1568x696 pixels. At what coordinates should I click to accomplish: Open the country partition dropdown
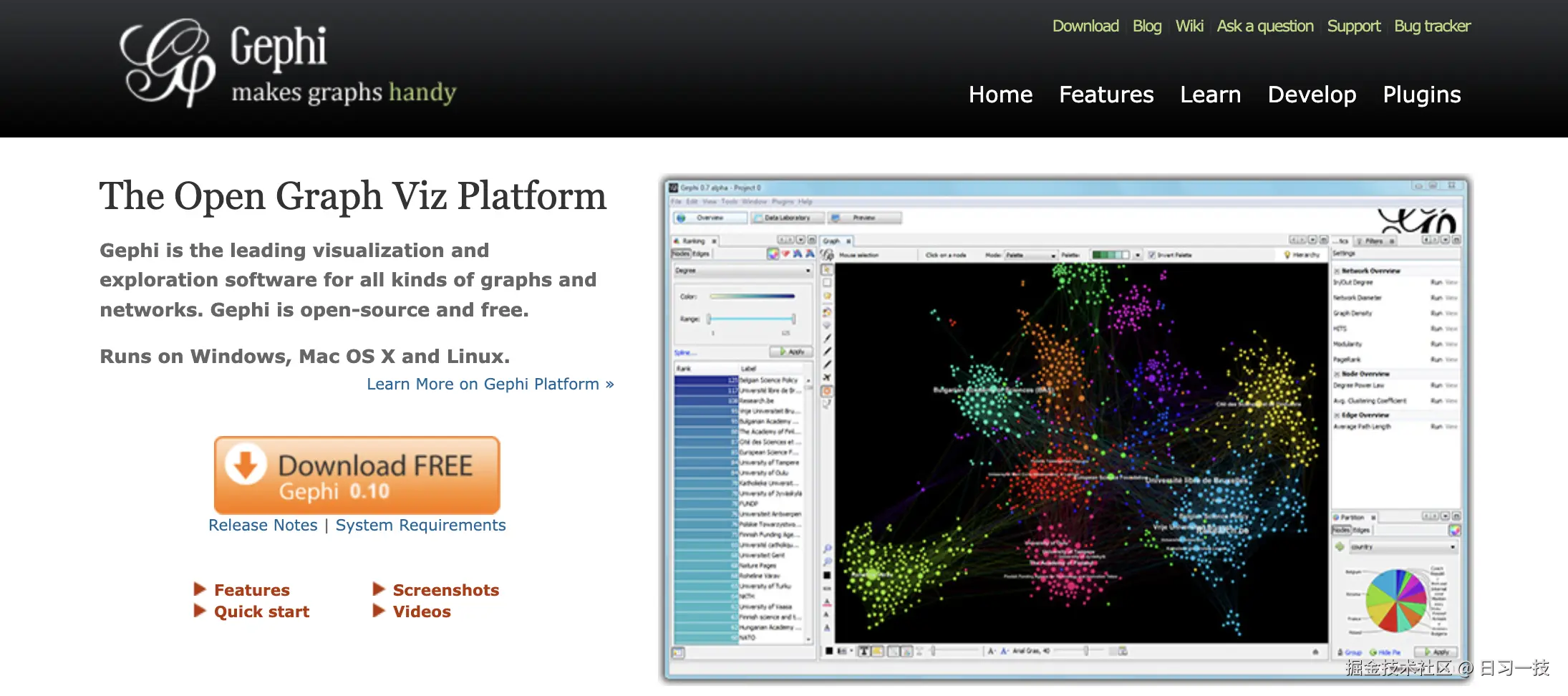click(x=1403, y=546)
